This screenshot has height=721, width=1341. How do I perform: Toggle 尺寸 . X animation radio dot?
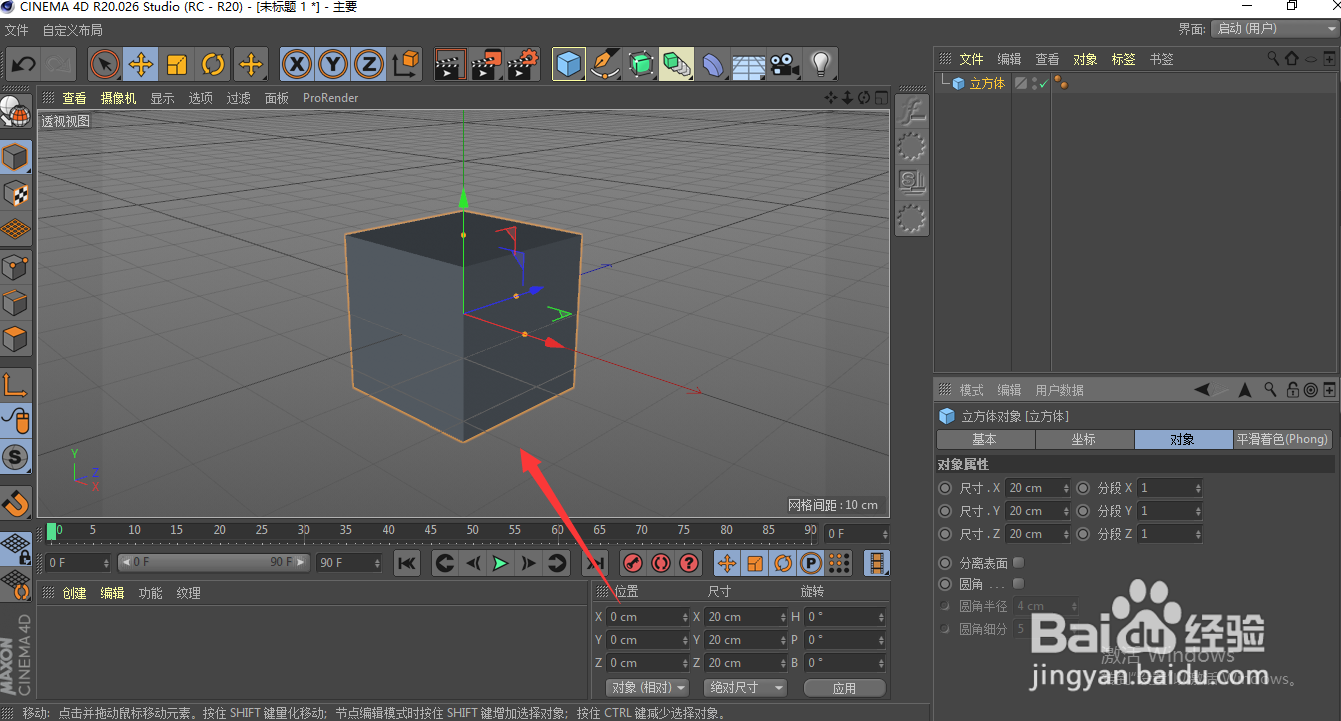click(945, 488)
